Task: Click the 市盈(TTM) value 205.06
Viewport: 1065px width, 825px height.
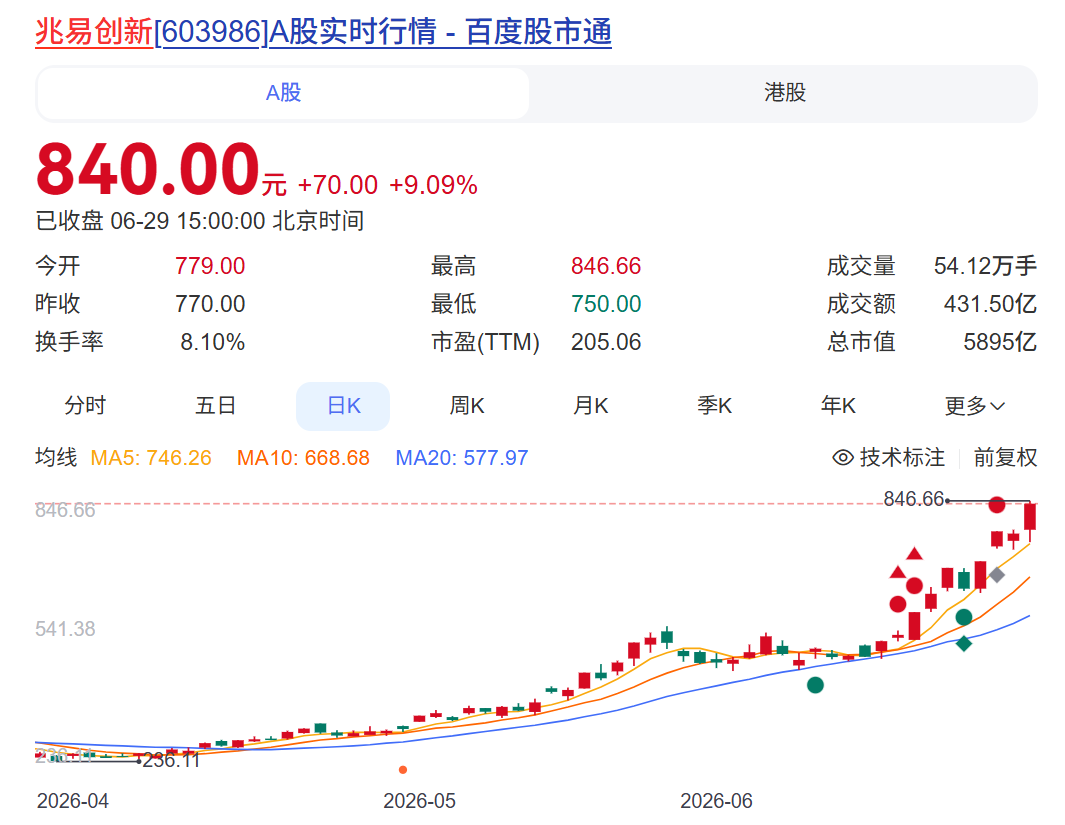Action: [606, 342]
